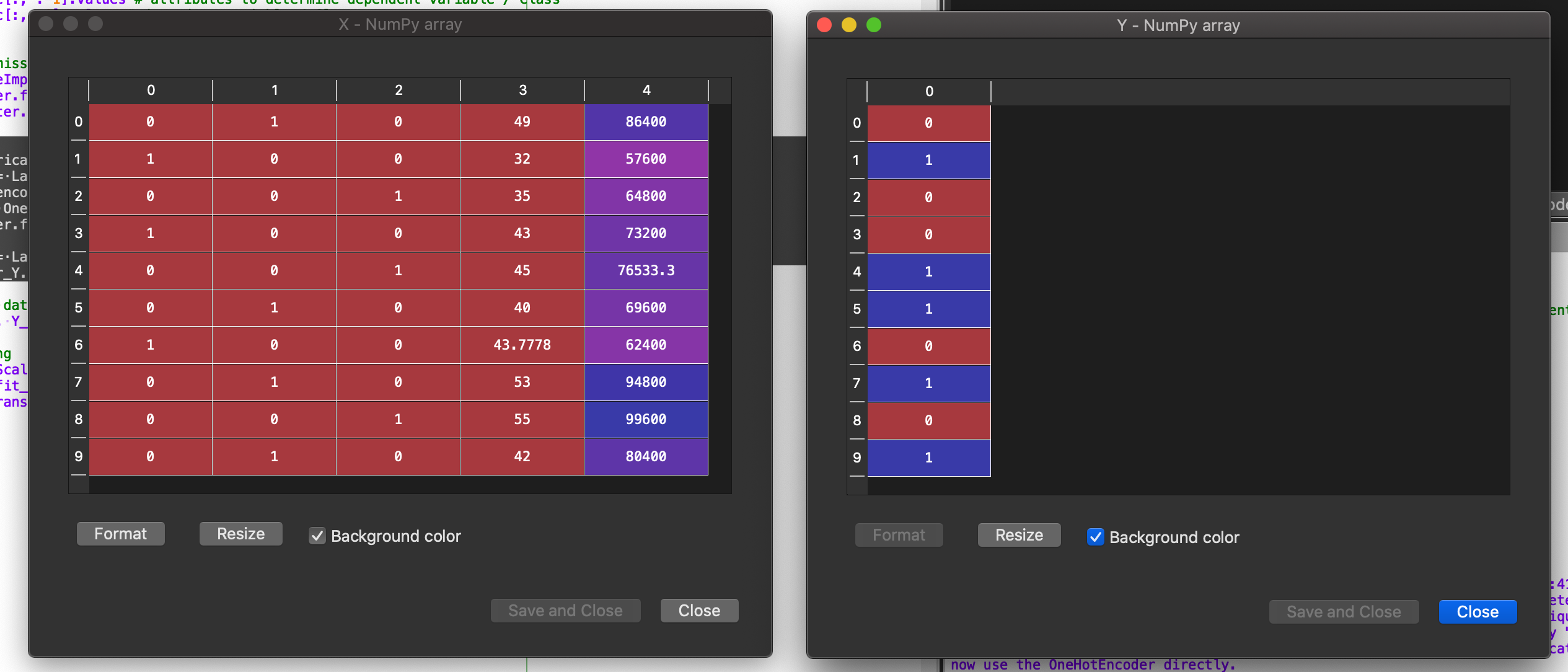Select the blue cell in row 1 of Y
Image resolution: width=1568 pixels, height=672 pixels.
pos(928,159)
